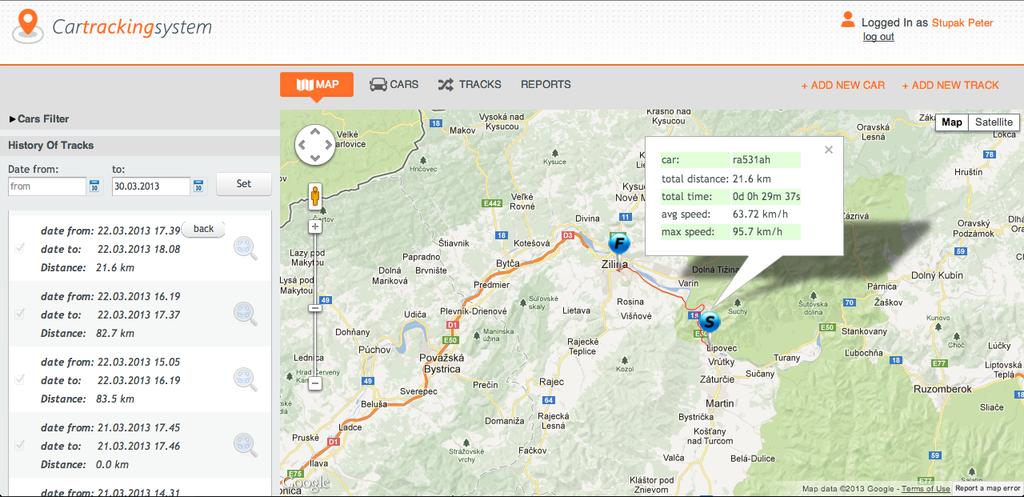Switch map to Satellite view

pyautogui.click(x=994, y=122)
